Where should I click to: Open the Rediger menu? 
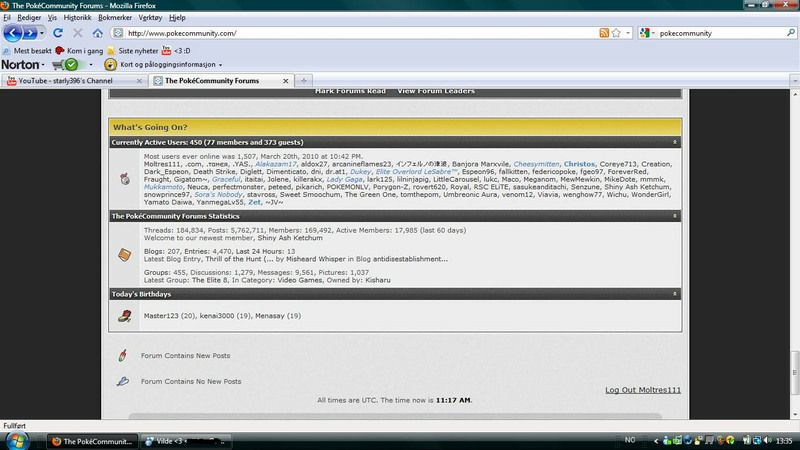click(29, 17)
